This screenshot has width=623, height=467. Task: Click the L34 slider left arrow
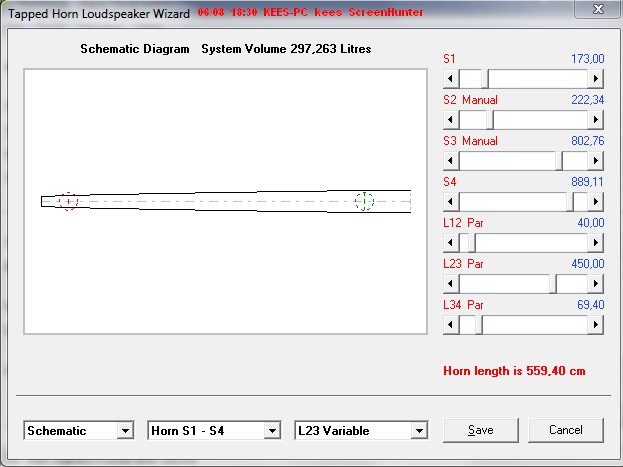click(x=451, y=325)
